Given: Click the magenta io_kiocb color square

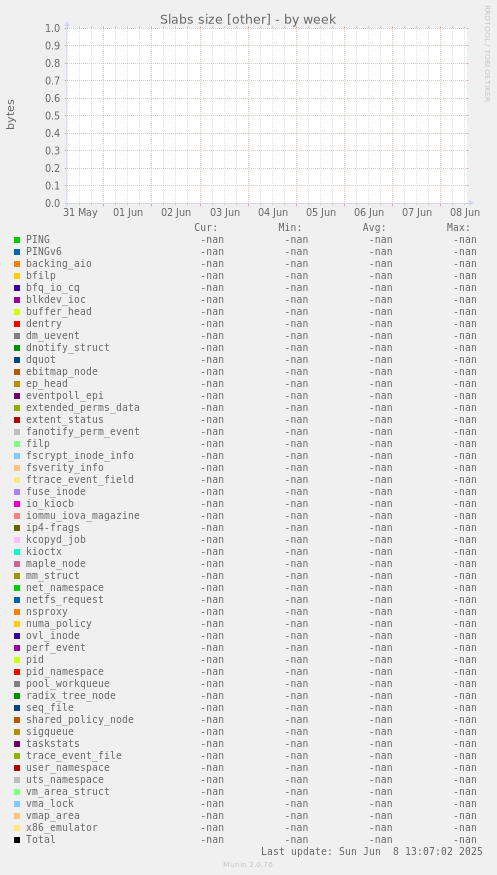Looking at the screenshot, I should click(x=17, y=504).
